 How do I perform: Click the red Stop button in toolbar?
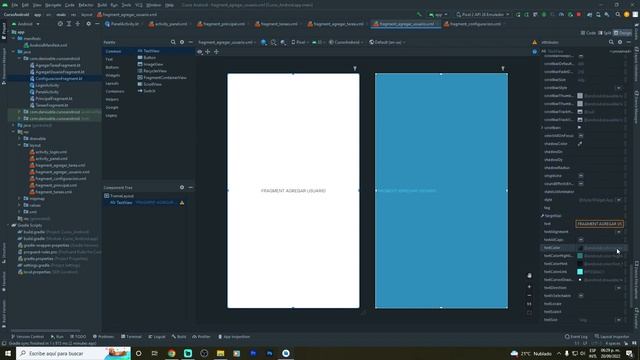coord(578,15)
